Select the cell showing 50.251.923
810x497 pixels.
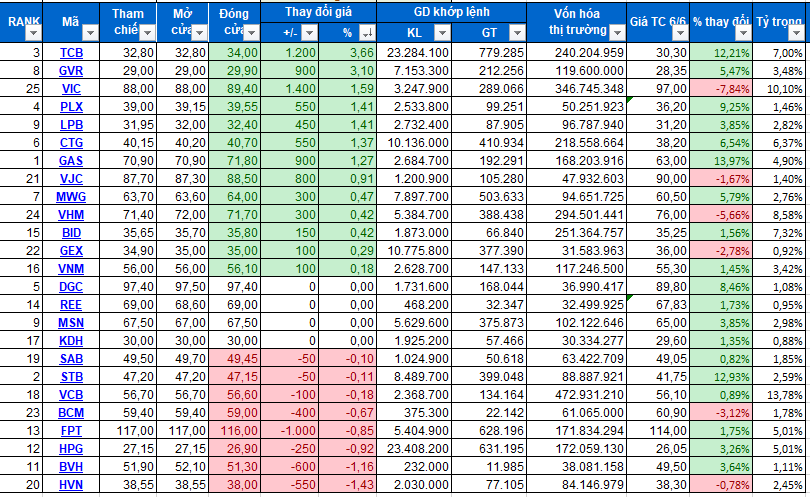coord(577,107)
